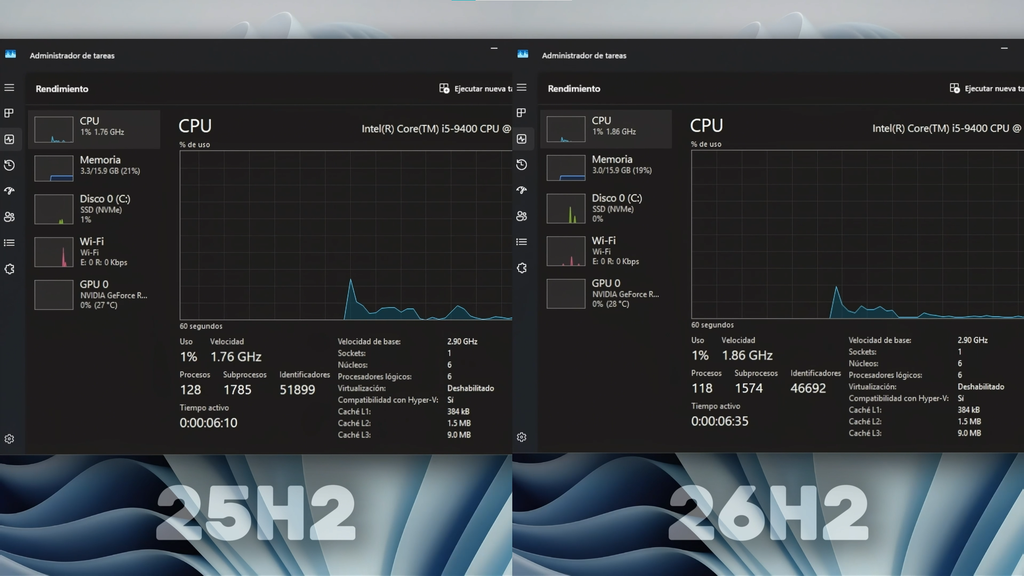Viewport: 1024px width, 576px height.
Task: Click threads value '1785'
Action: pyautogui.click(x=237, y=390)
